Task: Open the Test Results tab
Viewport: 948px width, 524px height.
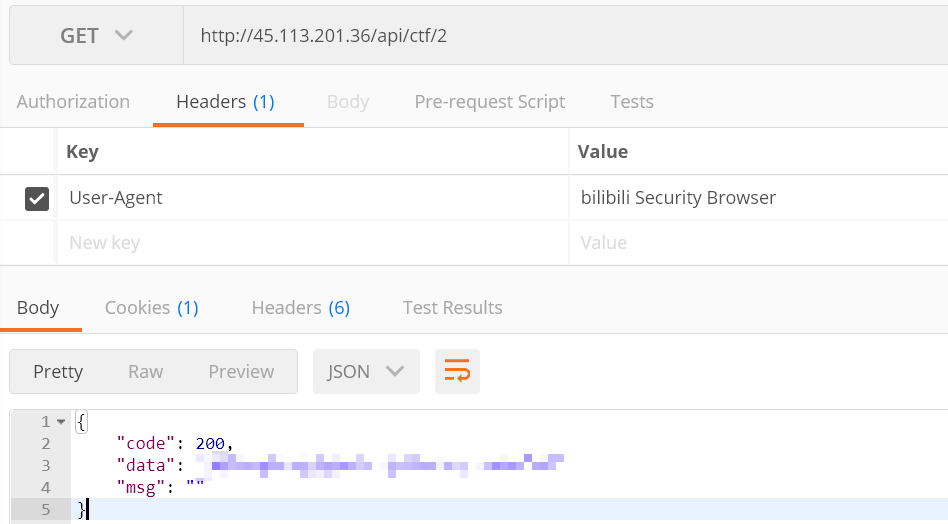Action: point(452,308)
